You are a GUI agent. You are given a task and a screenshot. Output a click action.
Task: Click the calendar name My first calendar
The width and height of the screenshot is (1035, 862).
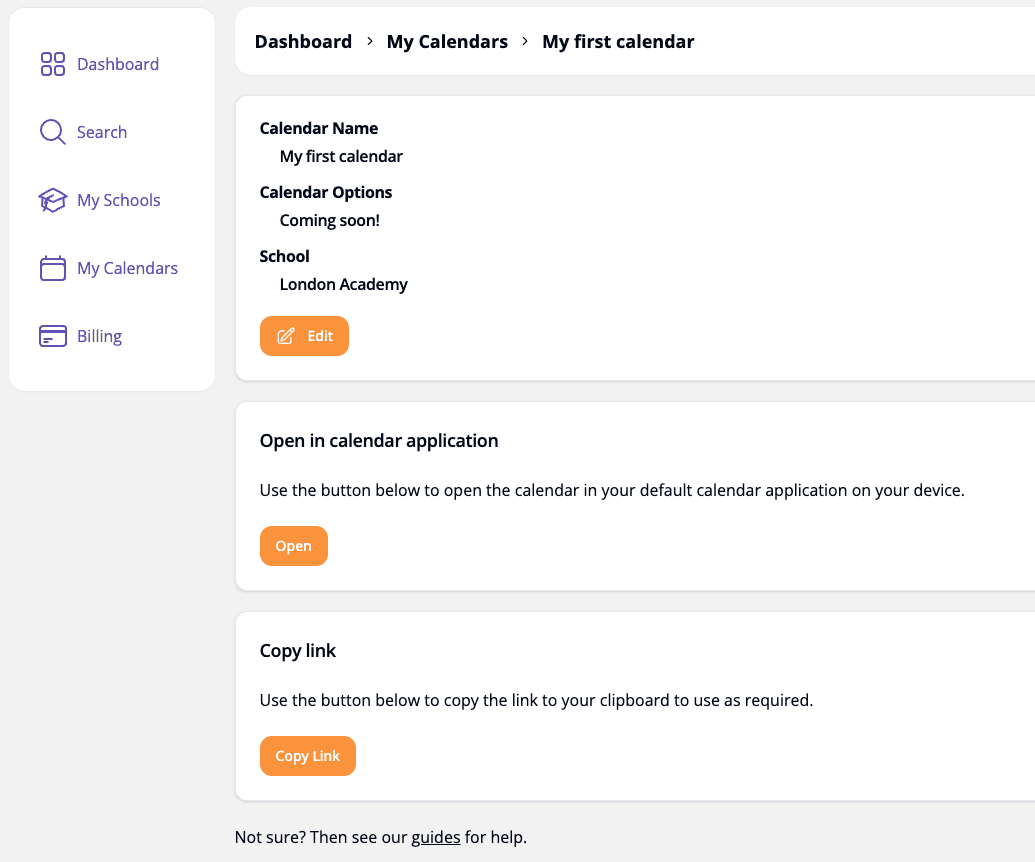[341, 156]
